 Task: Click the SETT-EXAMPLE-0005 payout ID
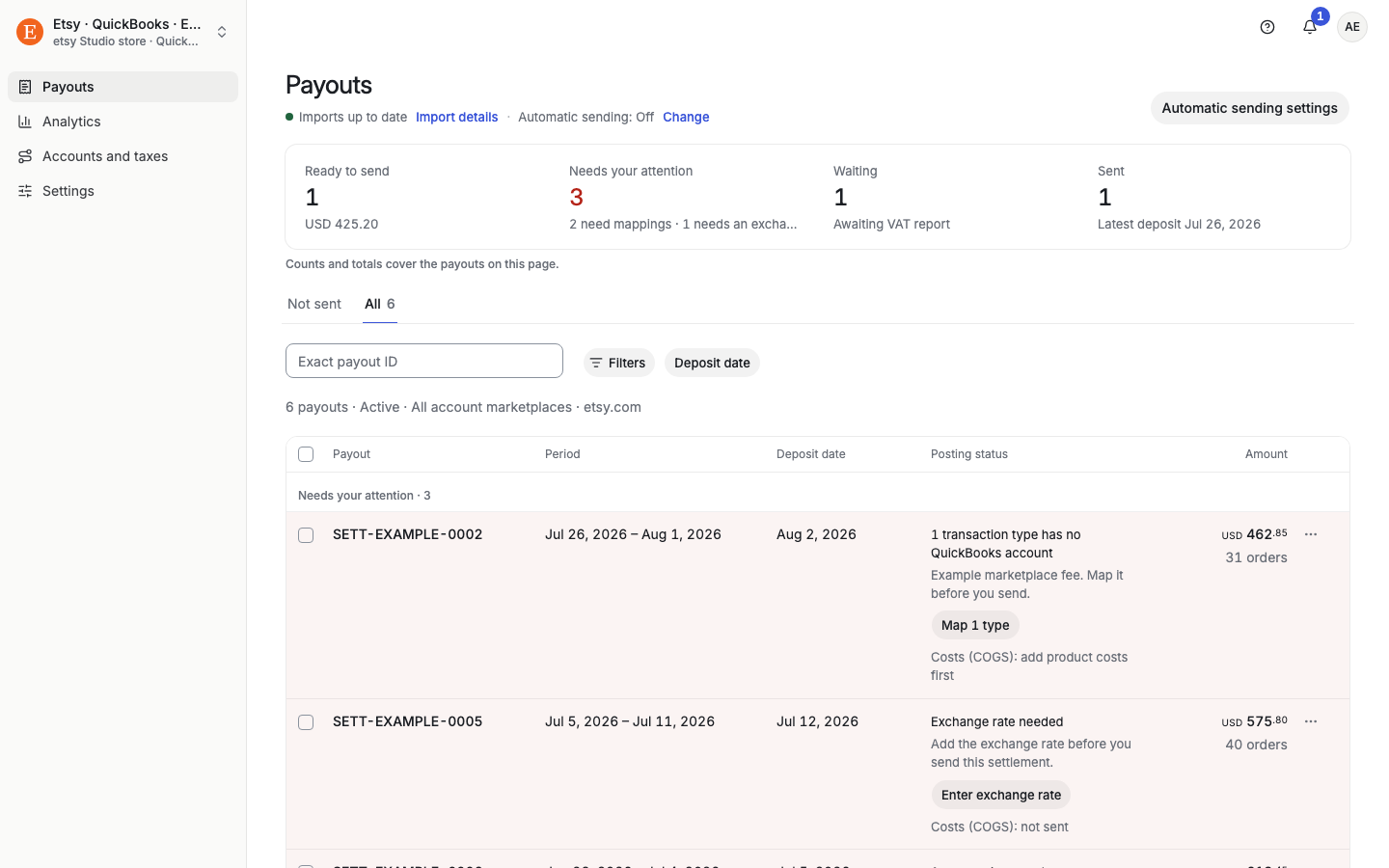pyautogui.click(x=407, y=721)
